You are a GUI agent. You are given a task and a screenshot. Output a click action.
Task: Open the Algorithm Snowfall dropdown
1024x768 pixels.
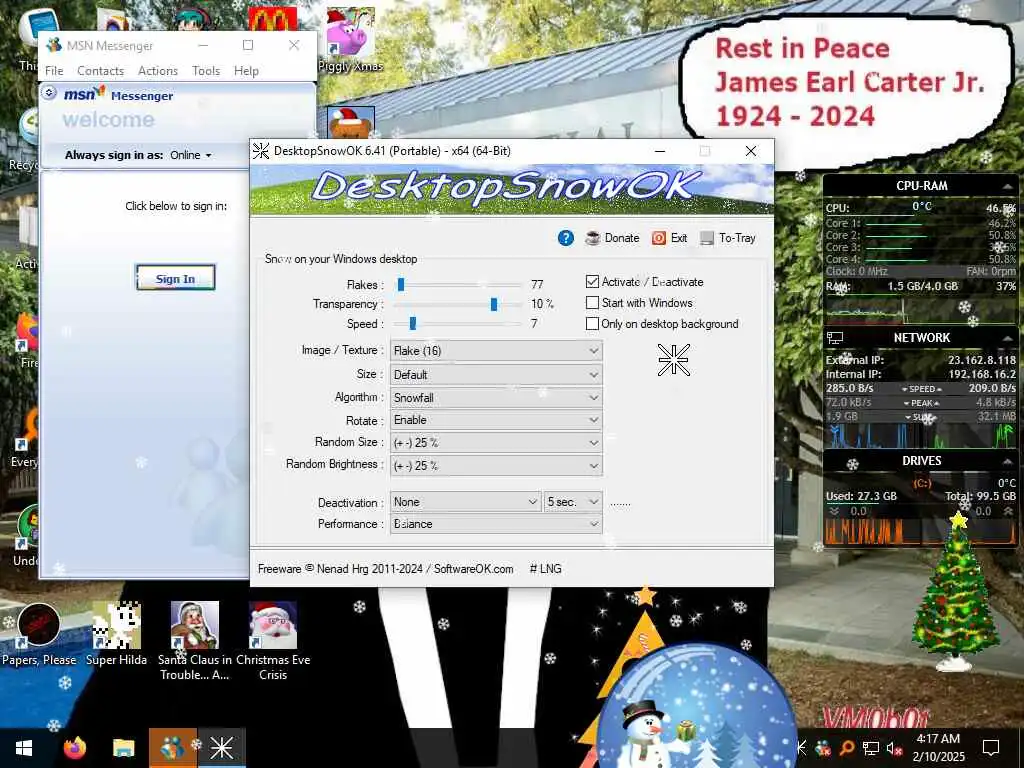496,397
